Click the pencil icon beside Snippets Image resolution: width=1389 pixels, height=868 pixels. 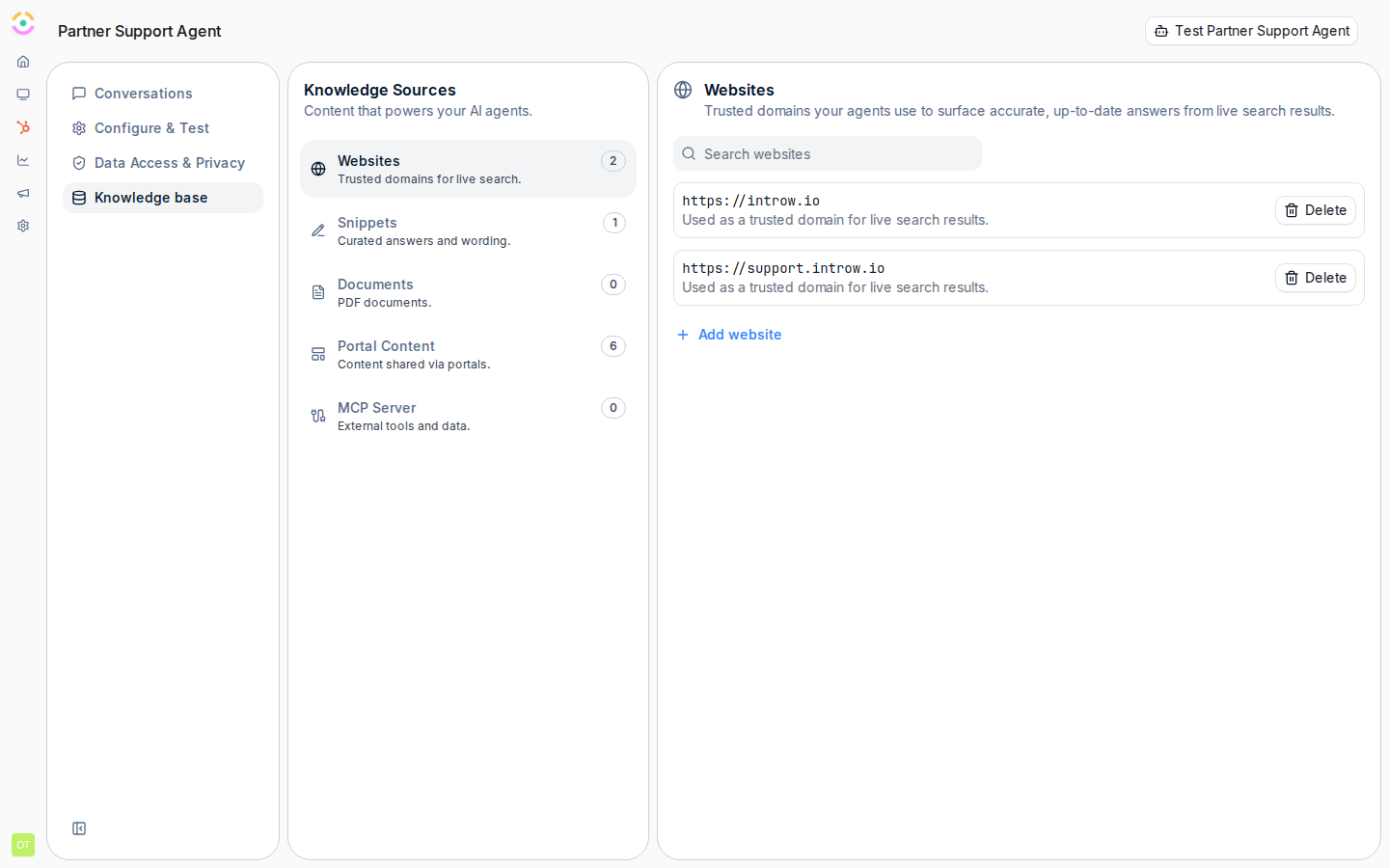click(x=318, y=231)
